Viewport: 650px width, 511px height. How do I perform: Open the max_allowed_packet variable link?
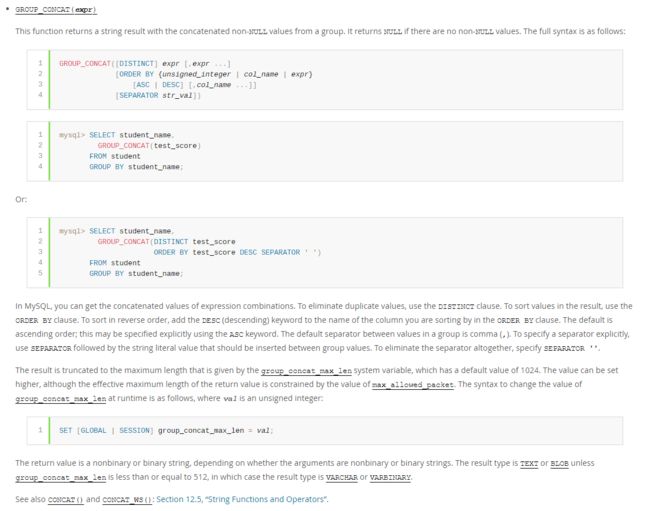[x=413, y=385]
